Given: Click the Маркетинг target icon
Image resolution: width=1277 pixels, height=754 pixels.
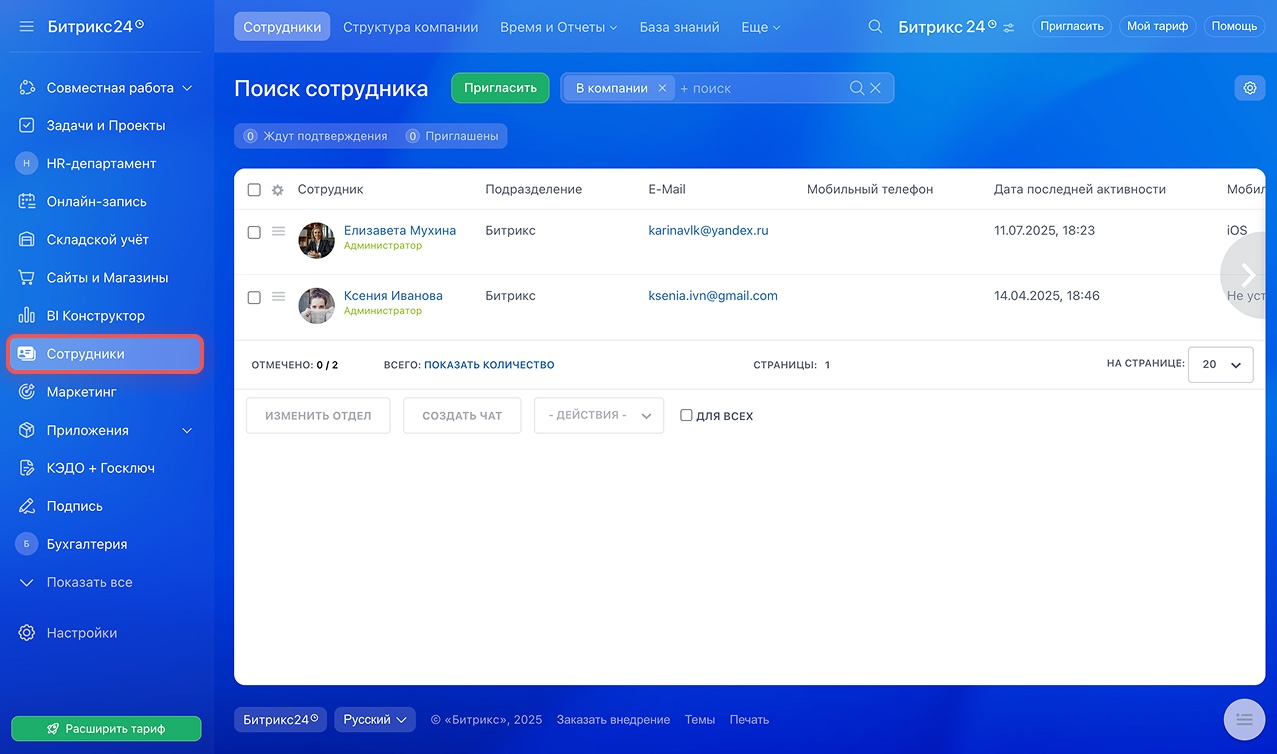Looking at the screenshot, I should [27, 392].
